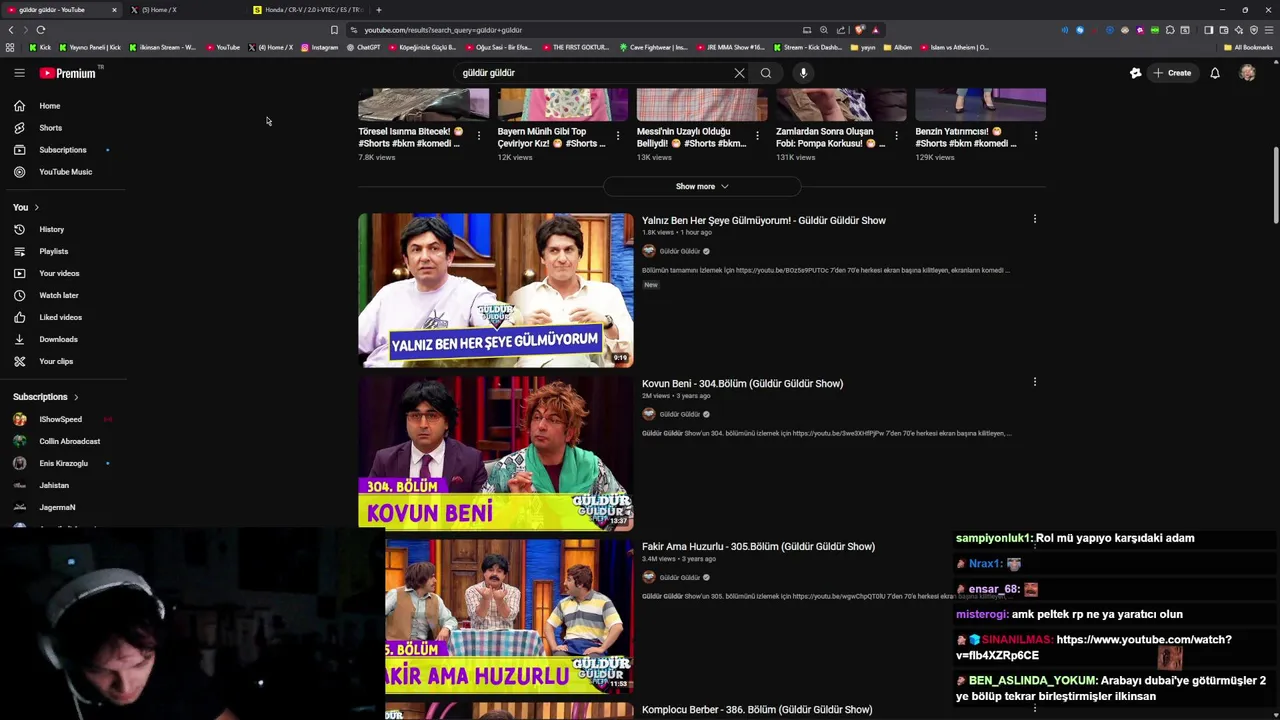Open the icon left of Create
The image size is (1280, 720).
(x=1135, y=73)
